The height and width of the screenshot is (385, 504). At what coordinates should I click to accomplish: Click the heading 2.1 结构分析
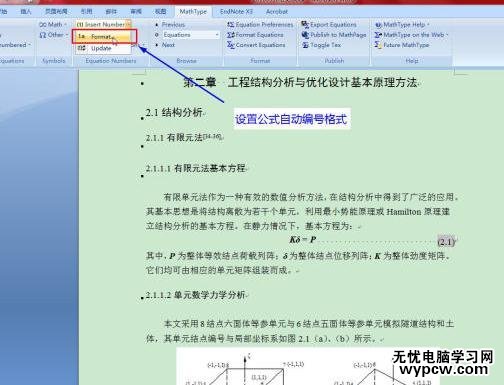174,113
